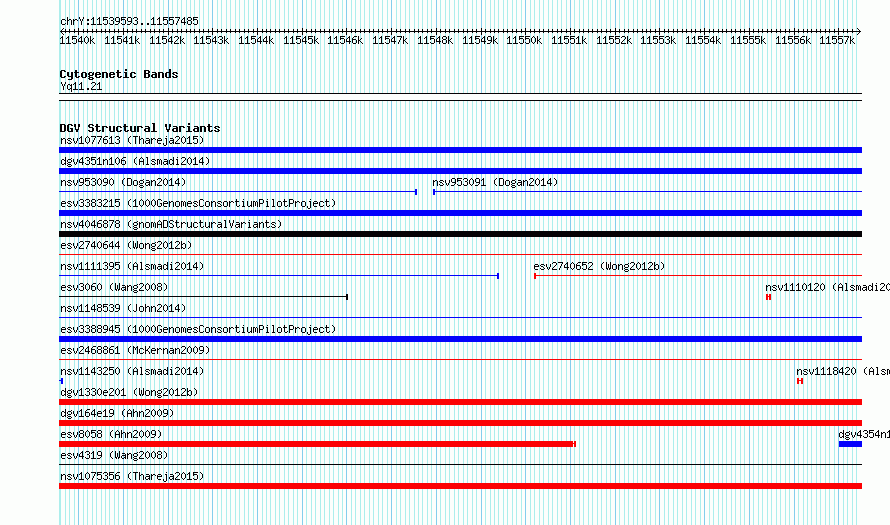Open variant nsv1075356 (Thareja2015) label
This screenshot has height=525, width=890.
pyautogui.click(x=132, y=476)
